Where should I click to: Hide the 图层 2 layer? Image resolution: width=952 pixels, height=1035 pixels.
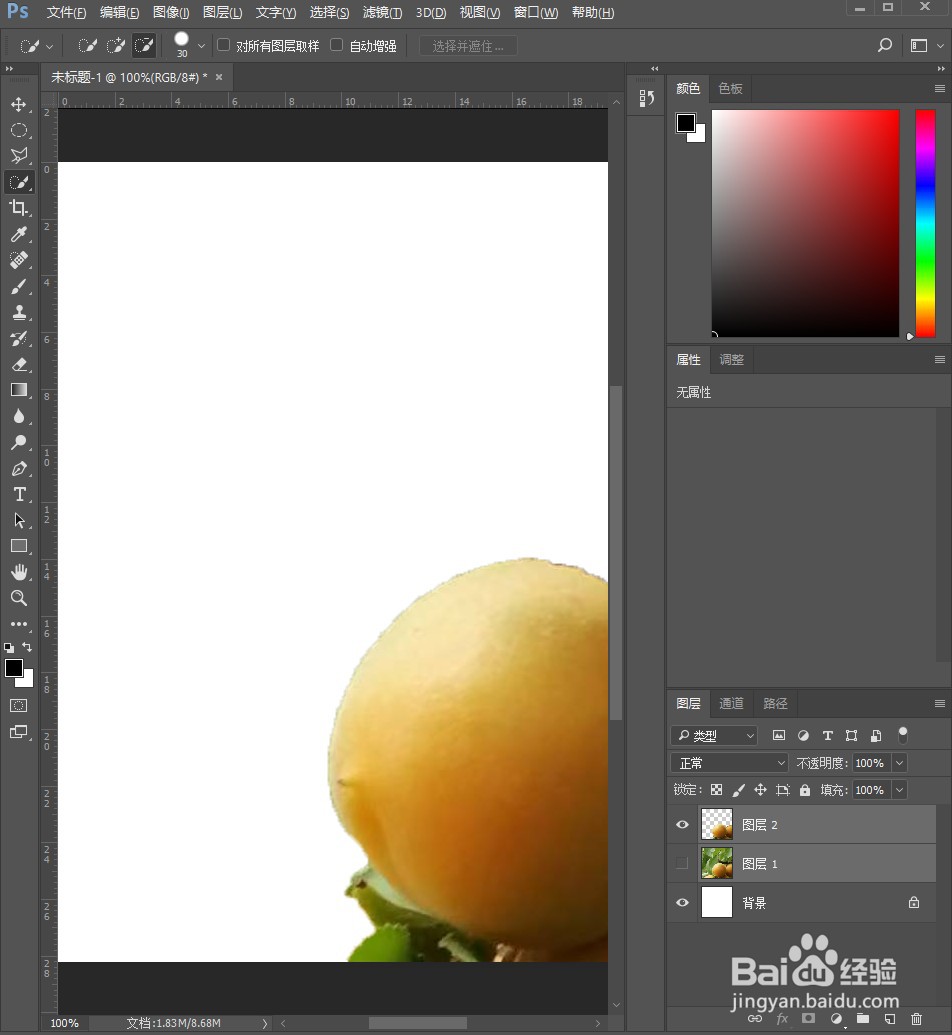(x=682, y=824)
